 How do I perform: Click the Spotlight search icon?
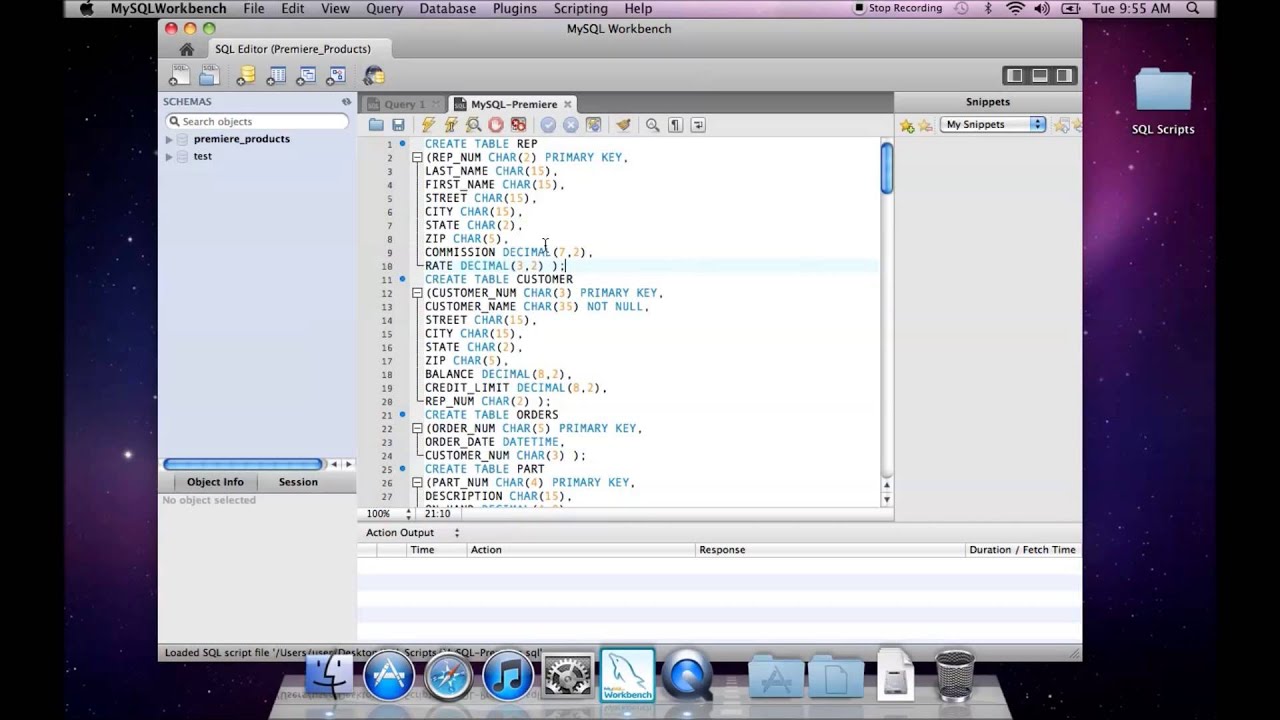point(1194,9)
